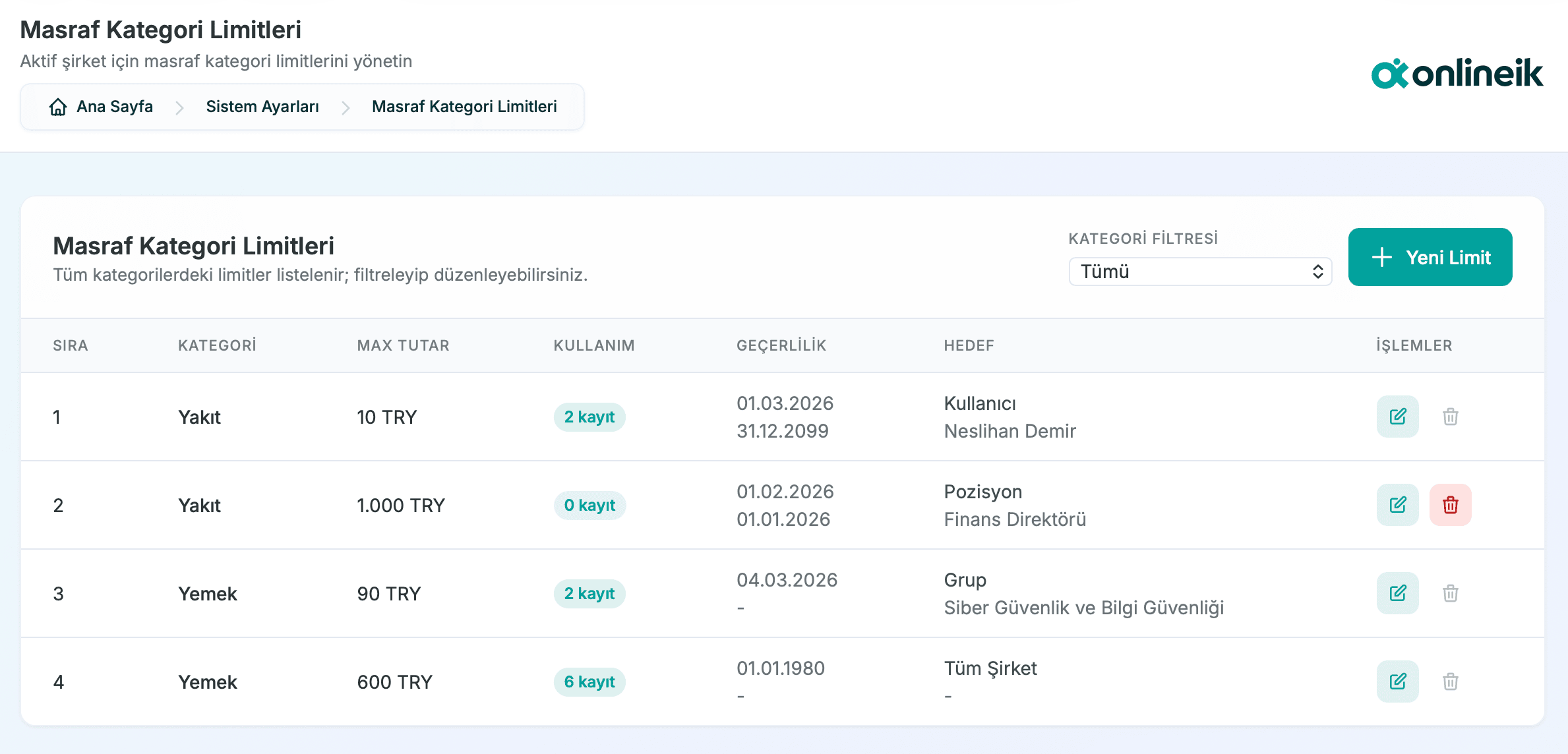1568x754 pixels.
Task: Click the grayed trash icon for row 1
Action: [x=1450, y=417]
